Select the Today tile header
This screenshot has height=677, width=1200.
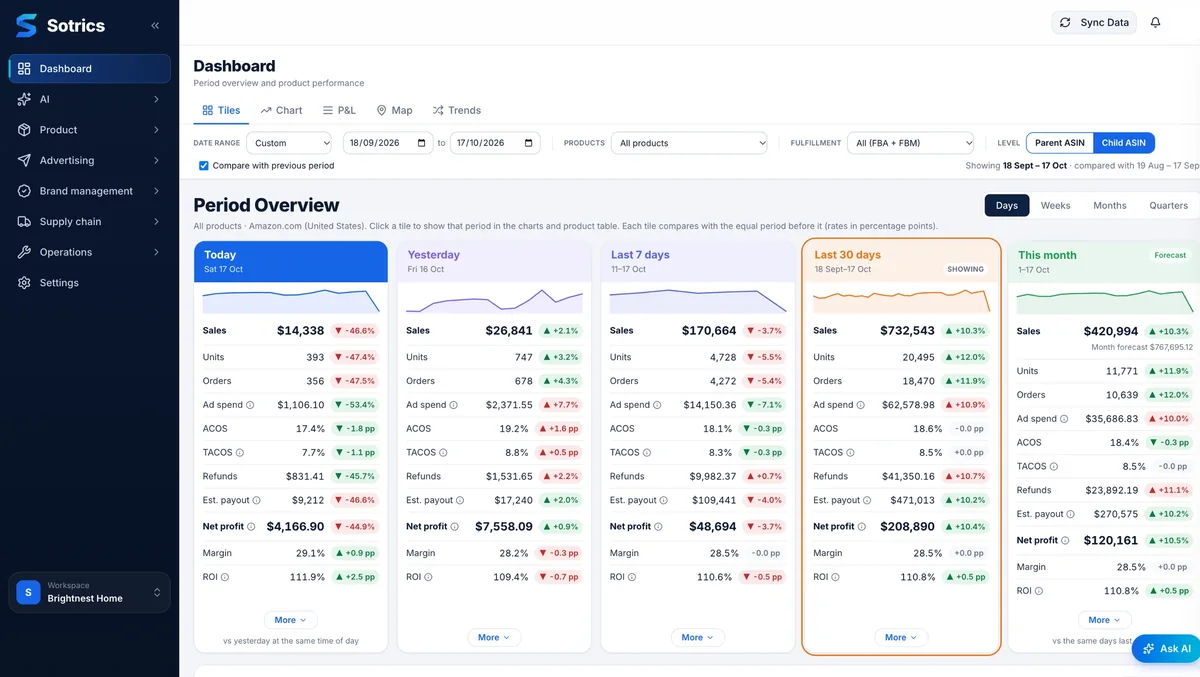291,261
